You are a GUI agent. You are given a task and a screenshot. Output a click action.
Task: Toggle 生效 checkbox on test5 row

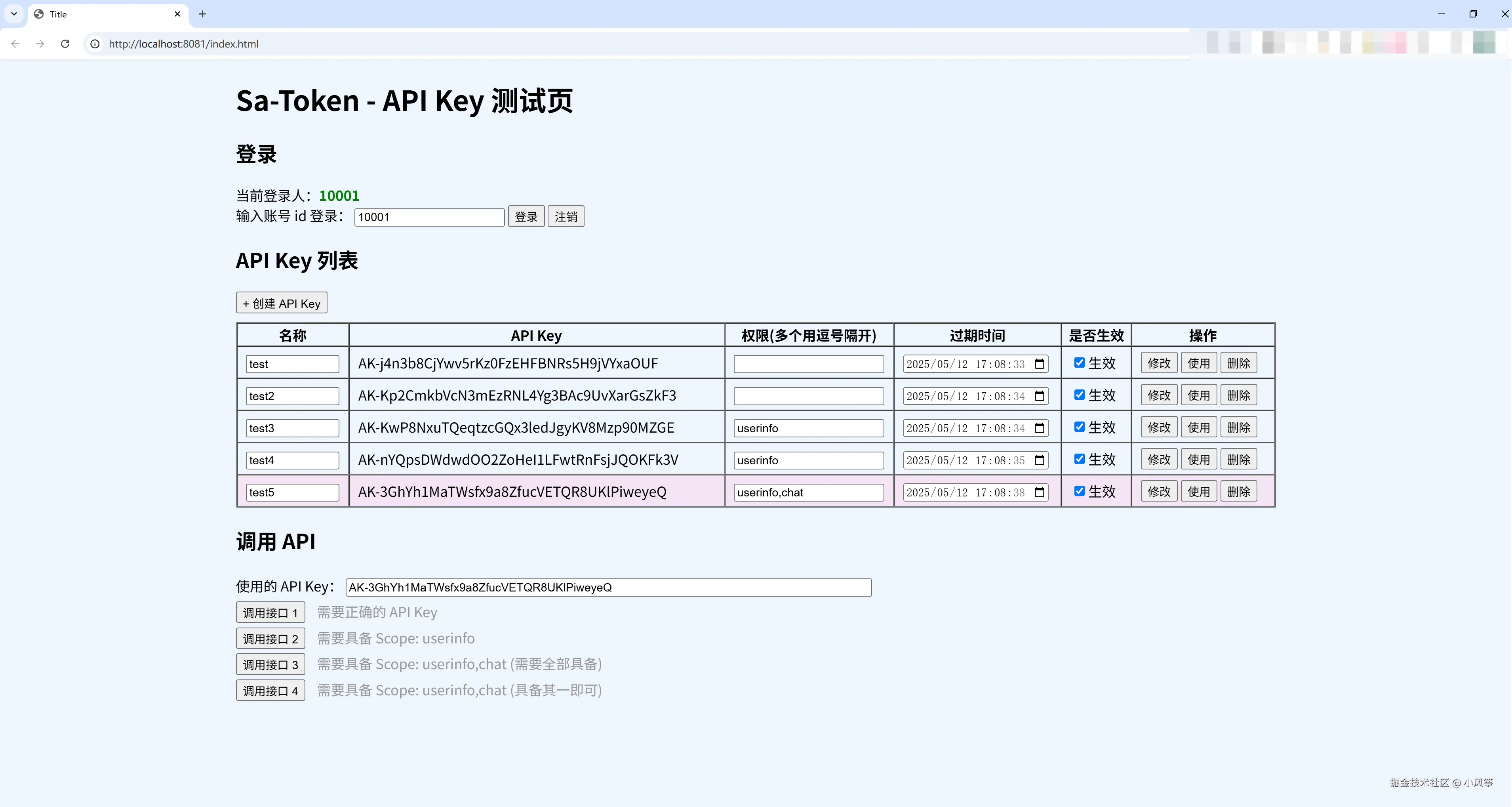[x=1080, y=492]
